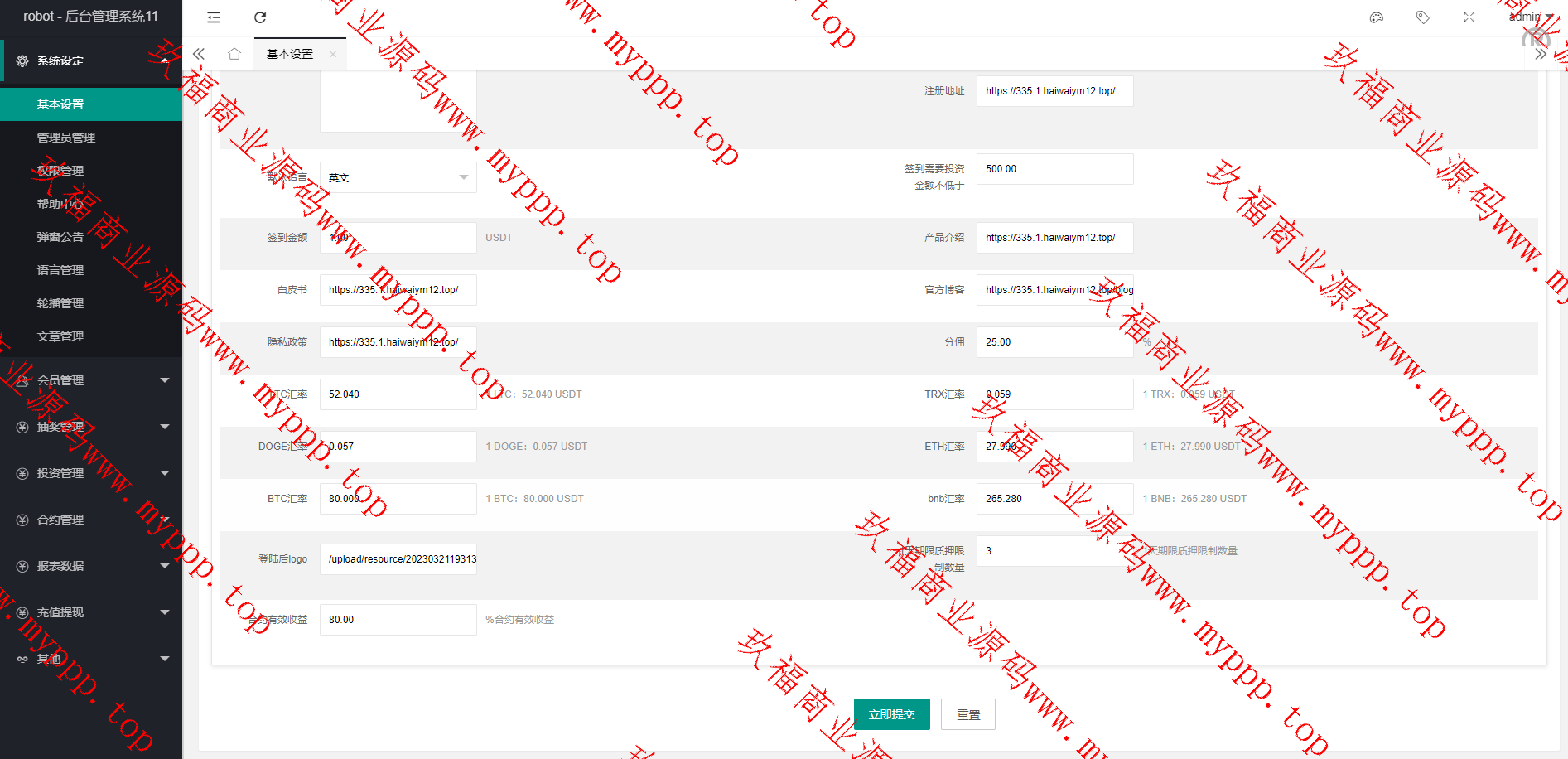The width and height of the screenshot is (1568, 759).
Task: Open the tab options double-arrow icon
Action: [x=1541, y=54]
